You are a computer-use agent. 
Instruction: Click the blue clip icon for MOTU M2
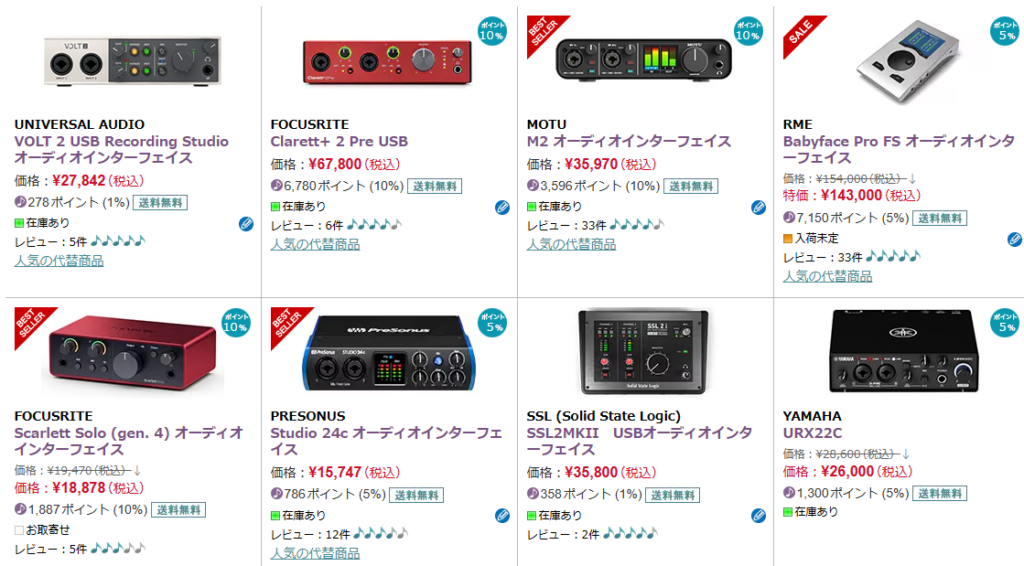coord(758,207)
